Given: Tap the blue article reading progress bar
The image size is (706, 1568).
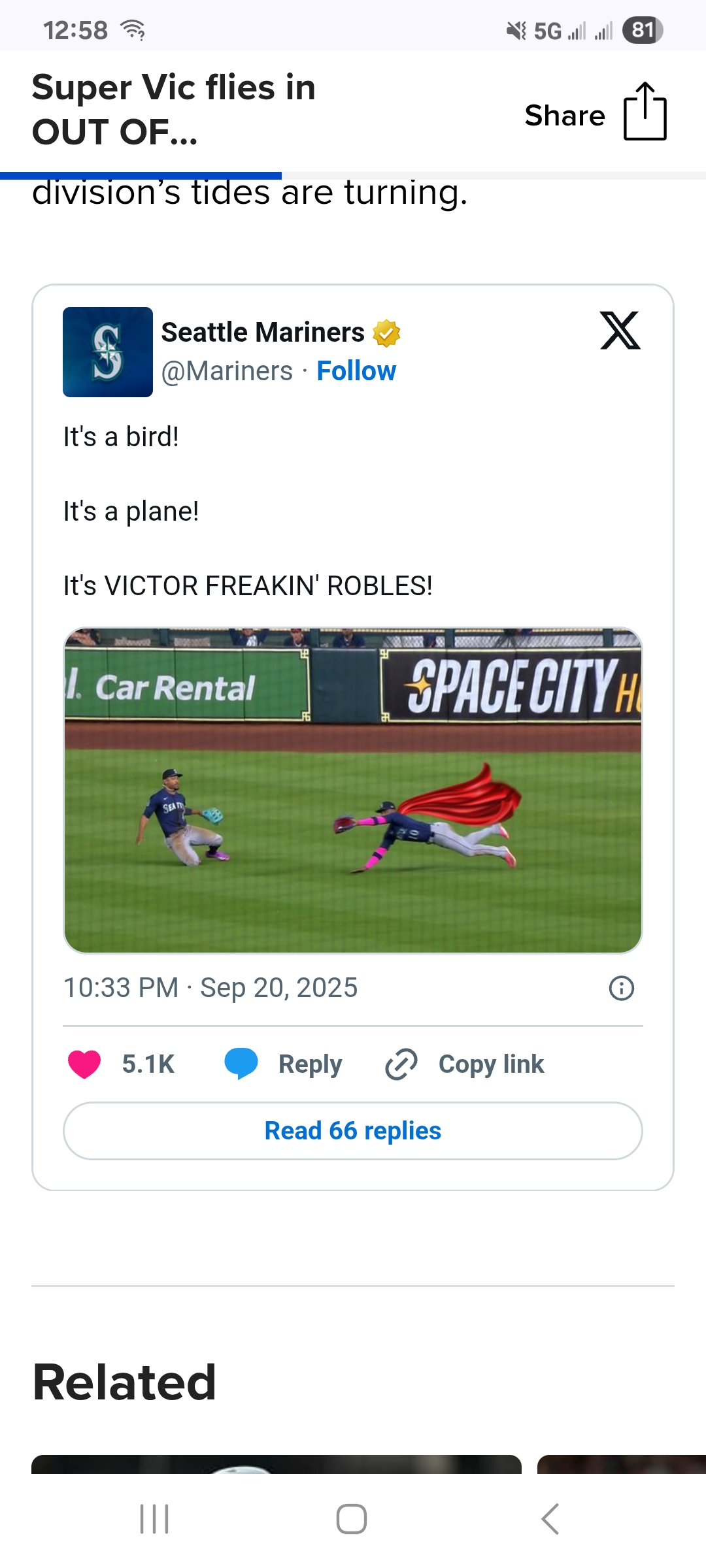Looking at the screenshot, I should pyautogui.click(x=141, y=176).
